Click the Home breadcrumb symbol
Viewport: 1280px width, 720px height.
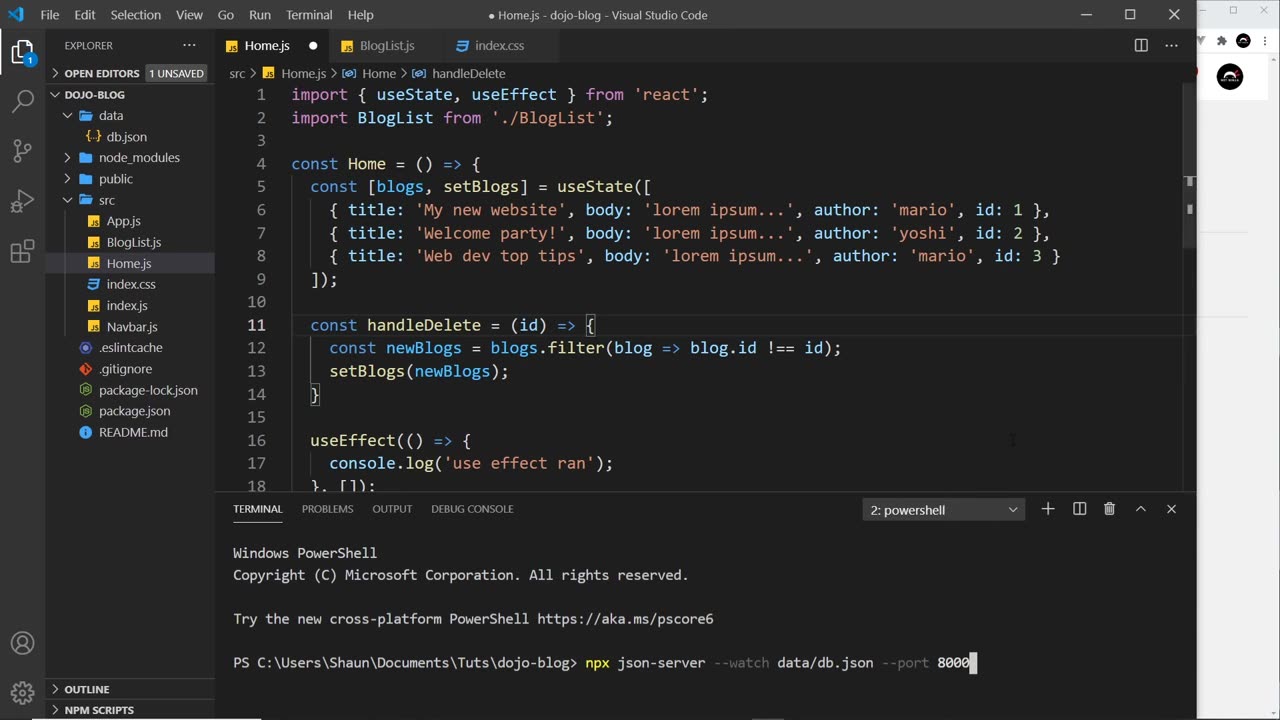click(x=379, y=73)
